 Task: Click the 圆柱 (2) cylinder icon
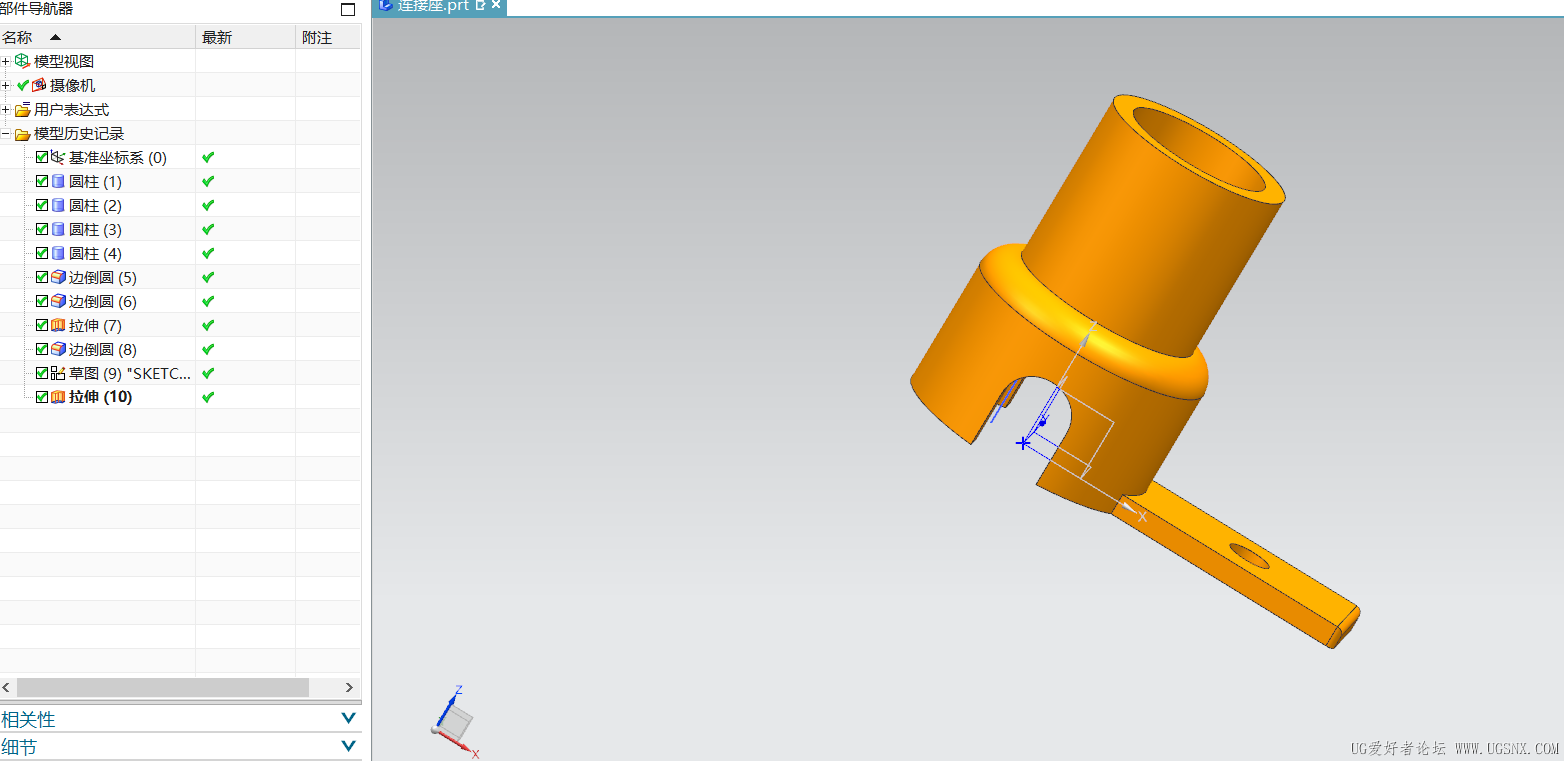pos(58,205)
